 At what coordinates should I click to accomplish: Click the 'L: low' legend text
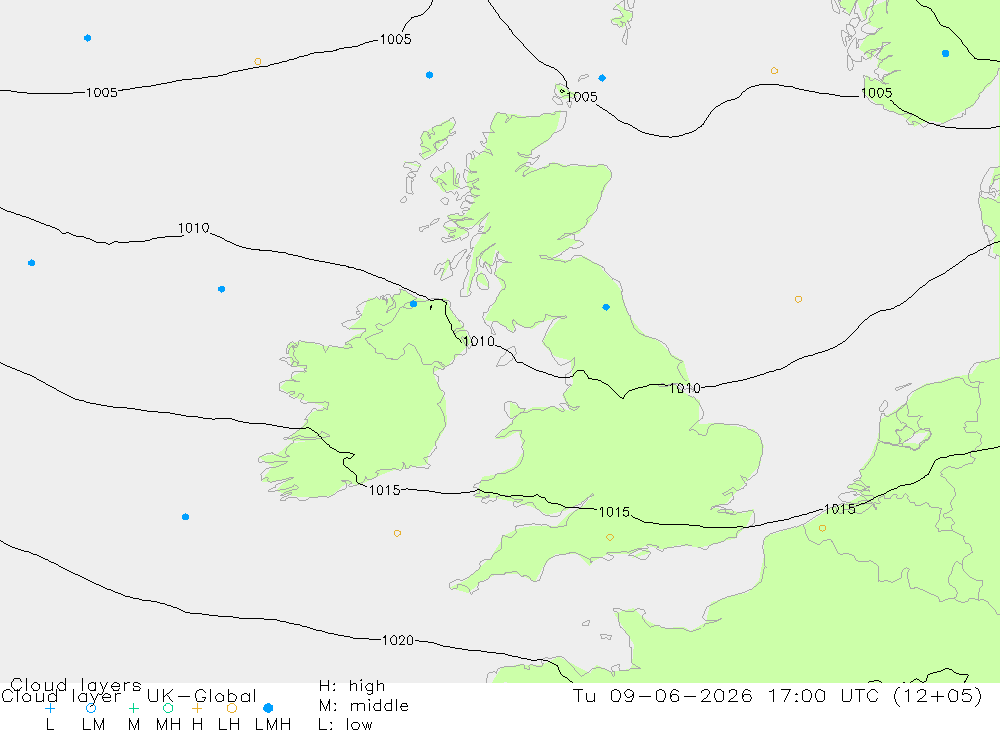(x=345, y=725)
